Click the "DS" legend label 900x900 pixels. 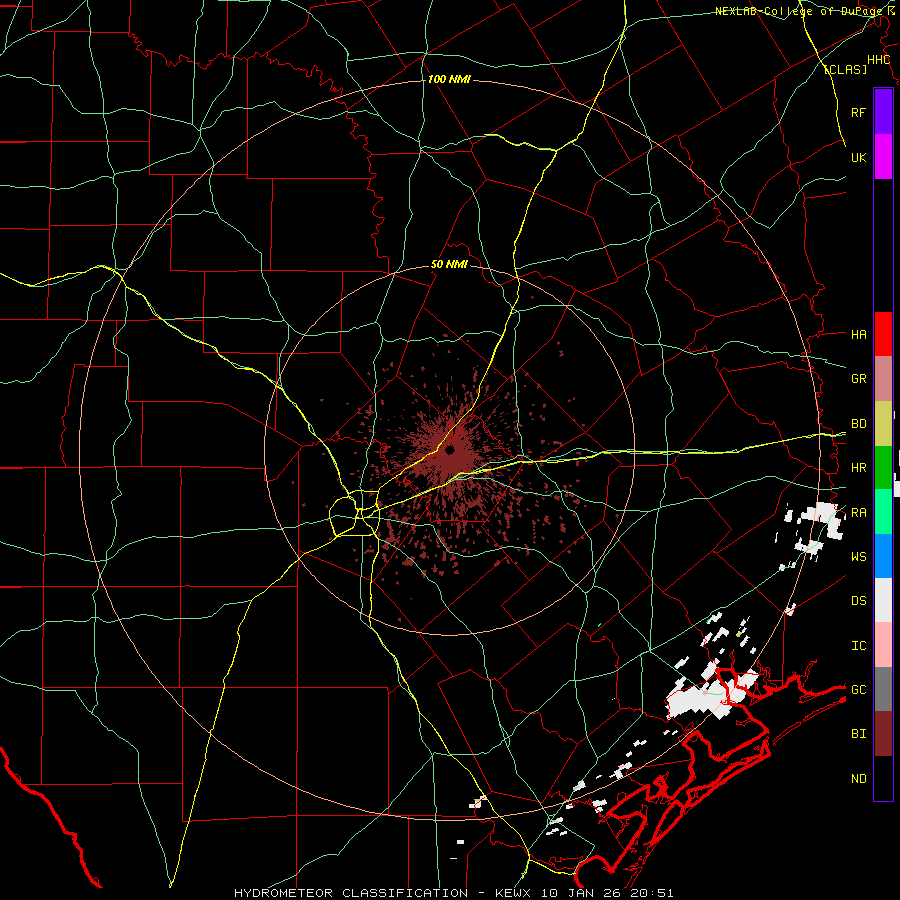pyautogui.click(x=858, y=600)
